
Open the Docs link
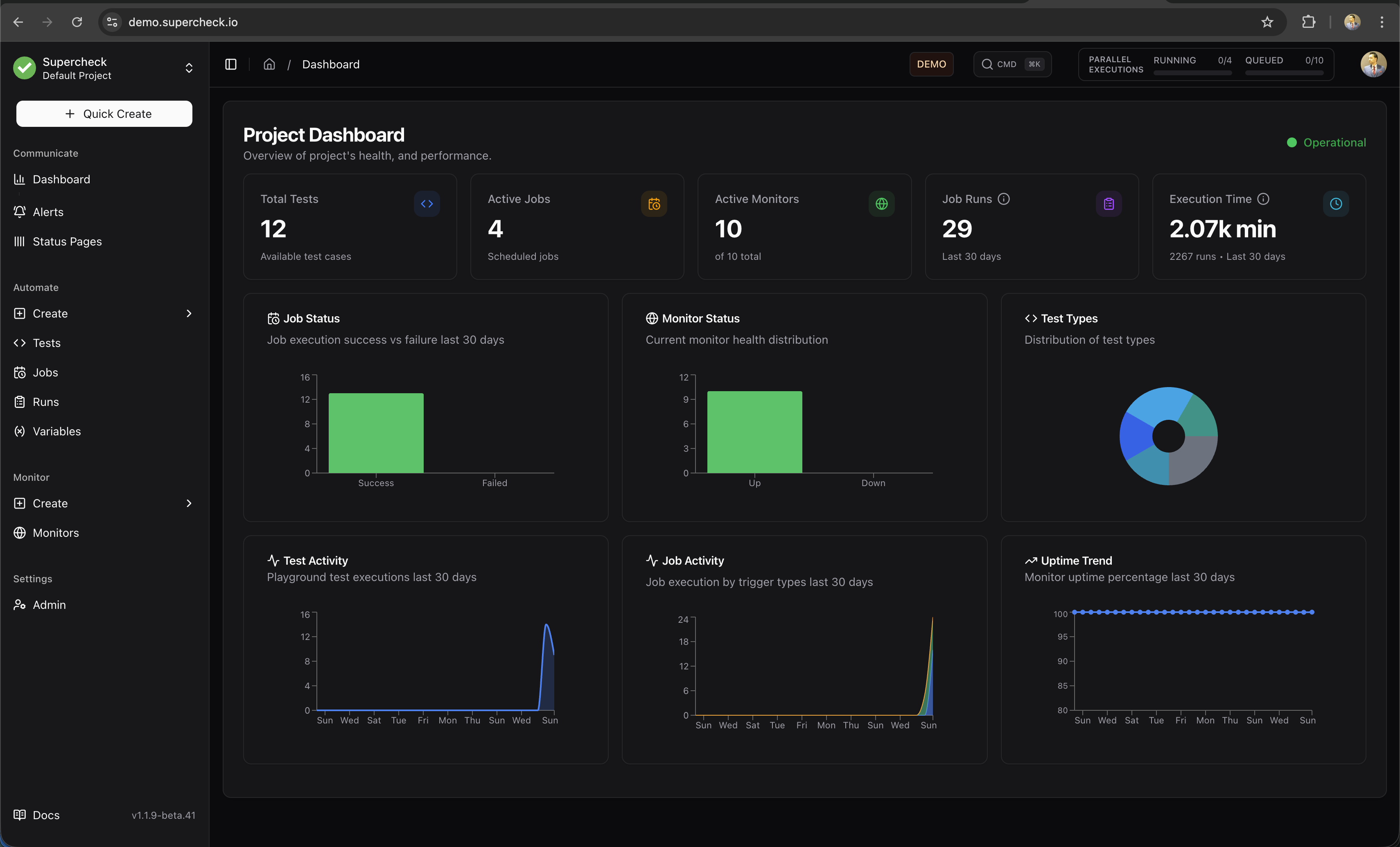tap(45, 815)
